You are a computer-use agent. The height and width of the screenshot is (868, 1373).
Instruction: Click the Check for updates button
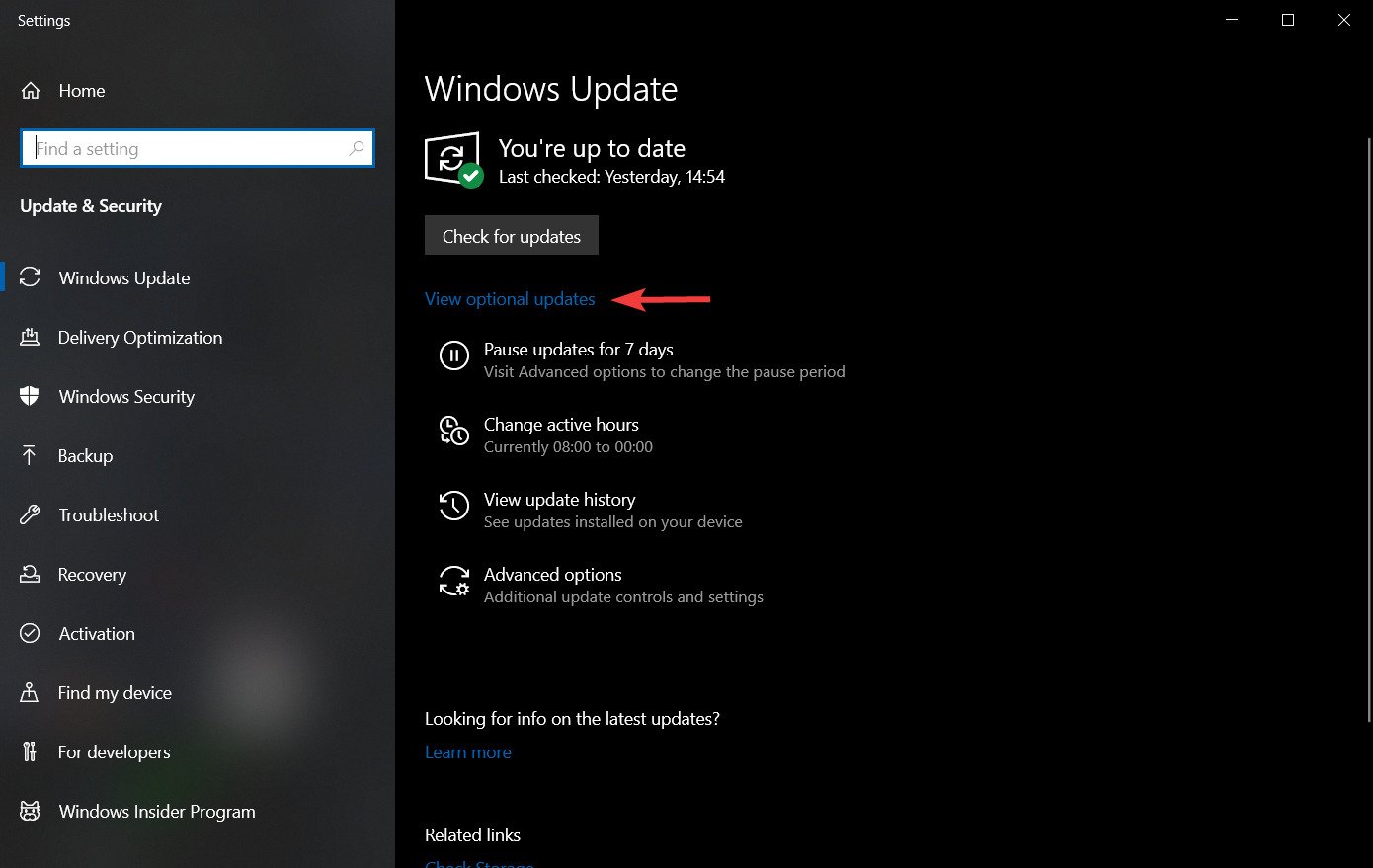[x=512, y=235]
